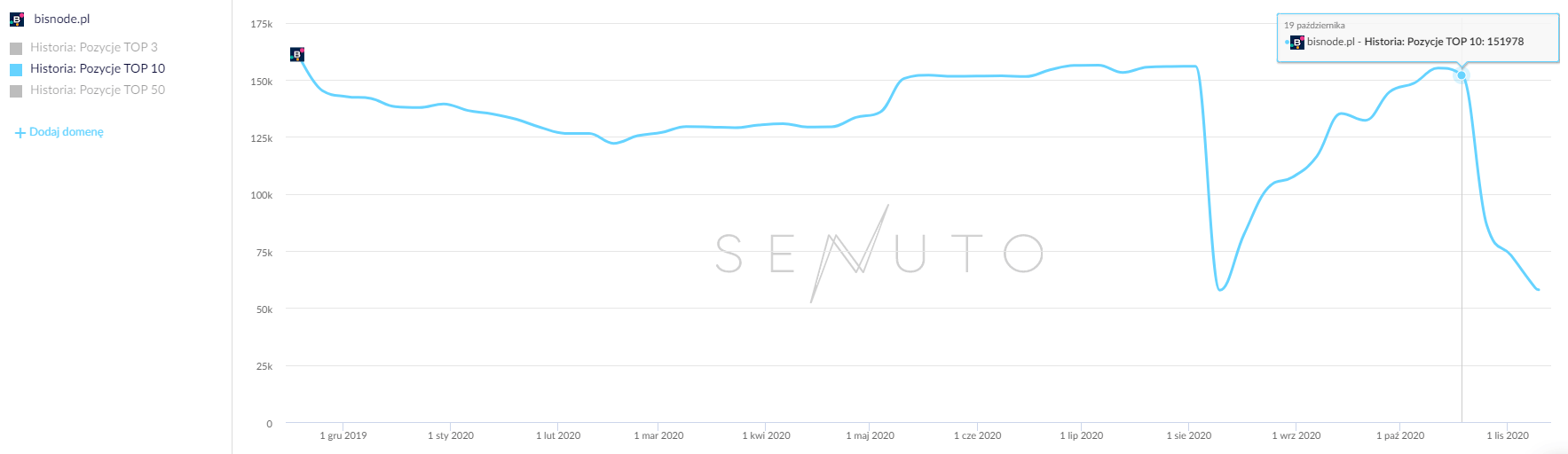
Task: Hide the Historia: Pozycje TOP 10 series
Action: point(98,68)
